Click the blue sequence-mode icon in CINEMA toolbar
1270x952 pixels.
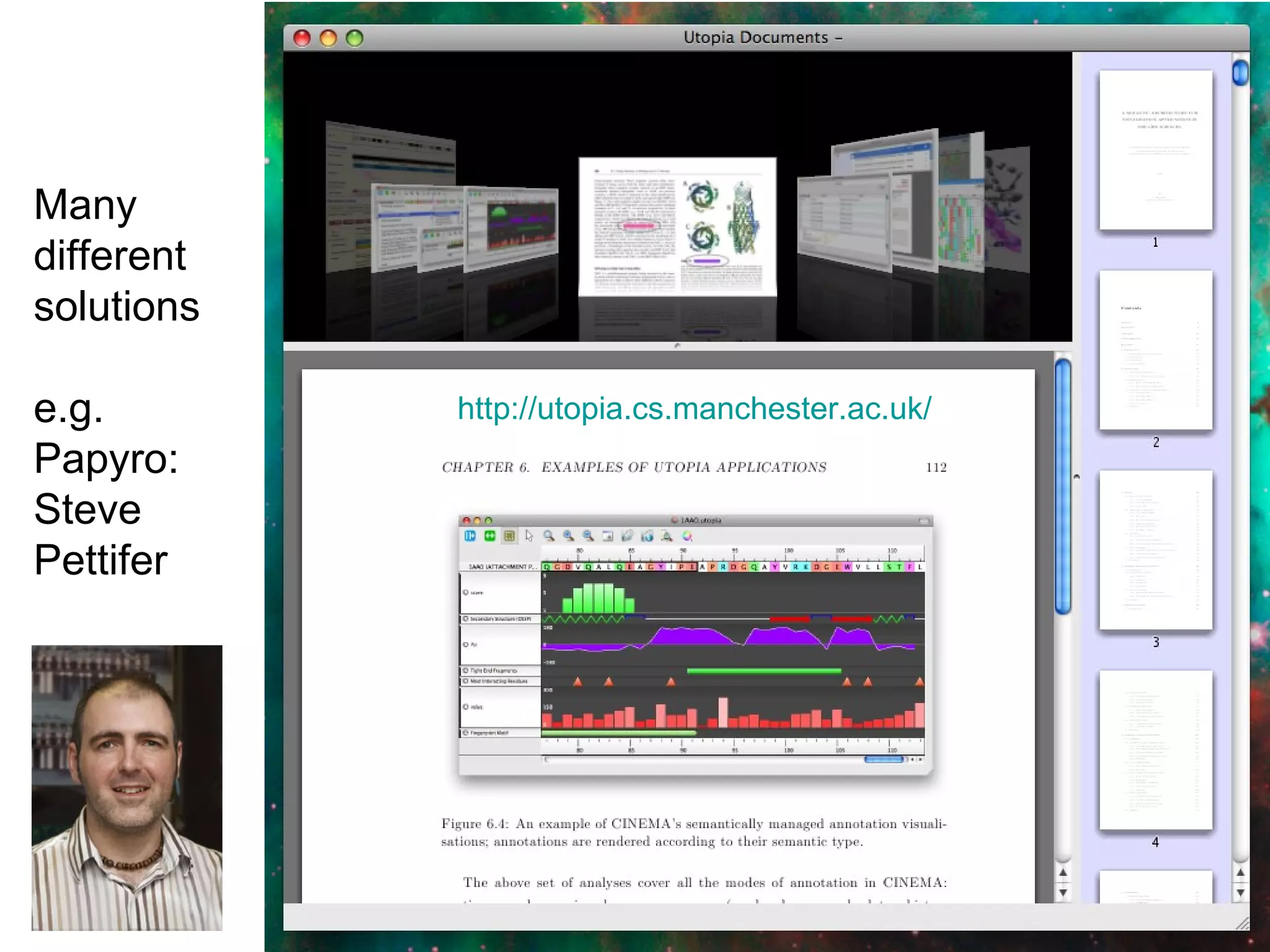click(x=470, y=536)
